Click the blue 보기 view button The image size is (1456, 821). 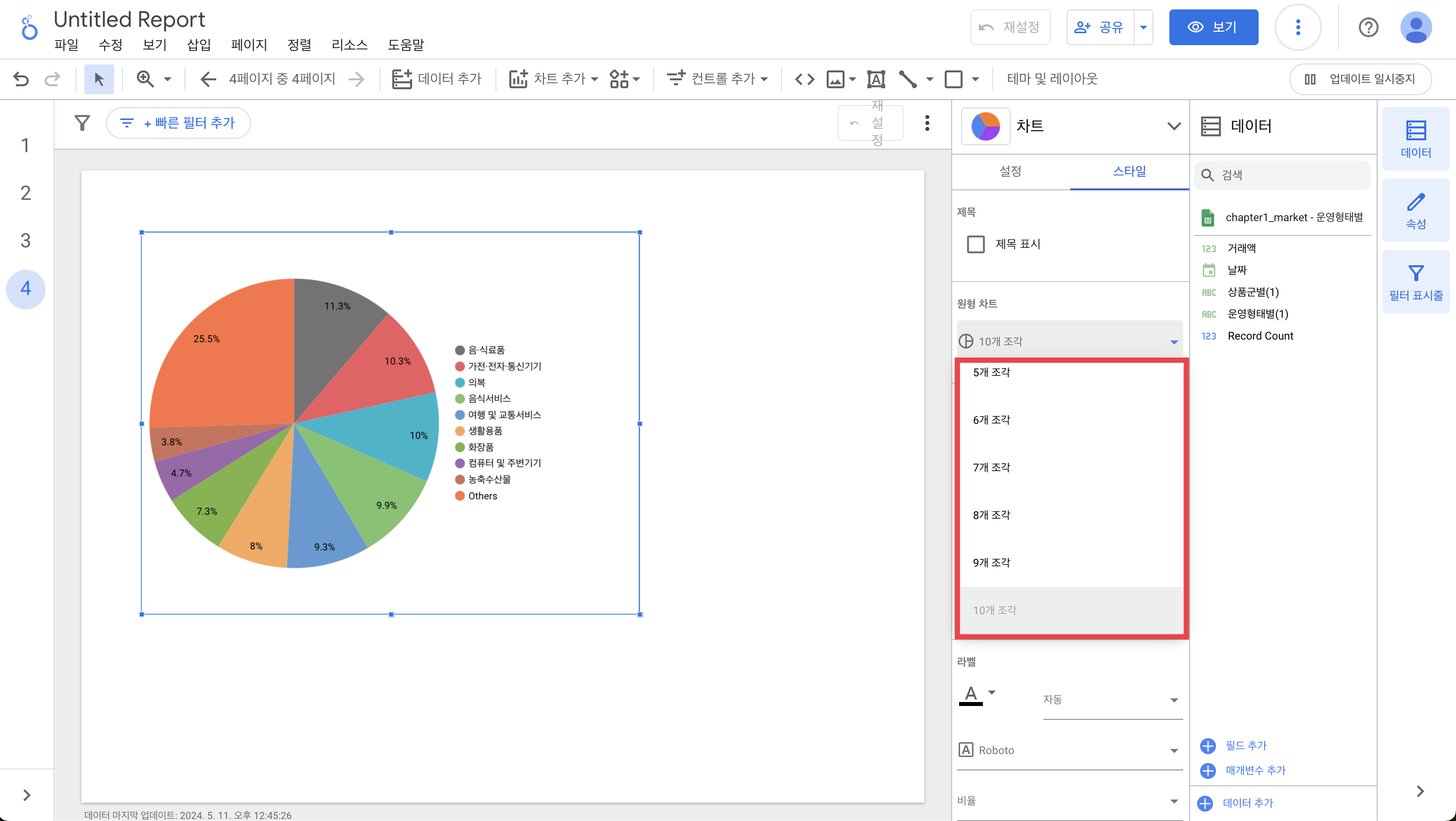(1213, 27)
